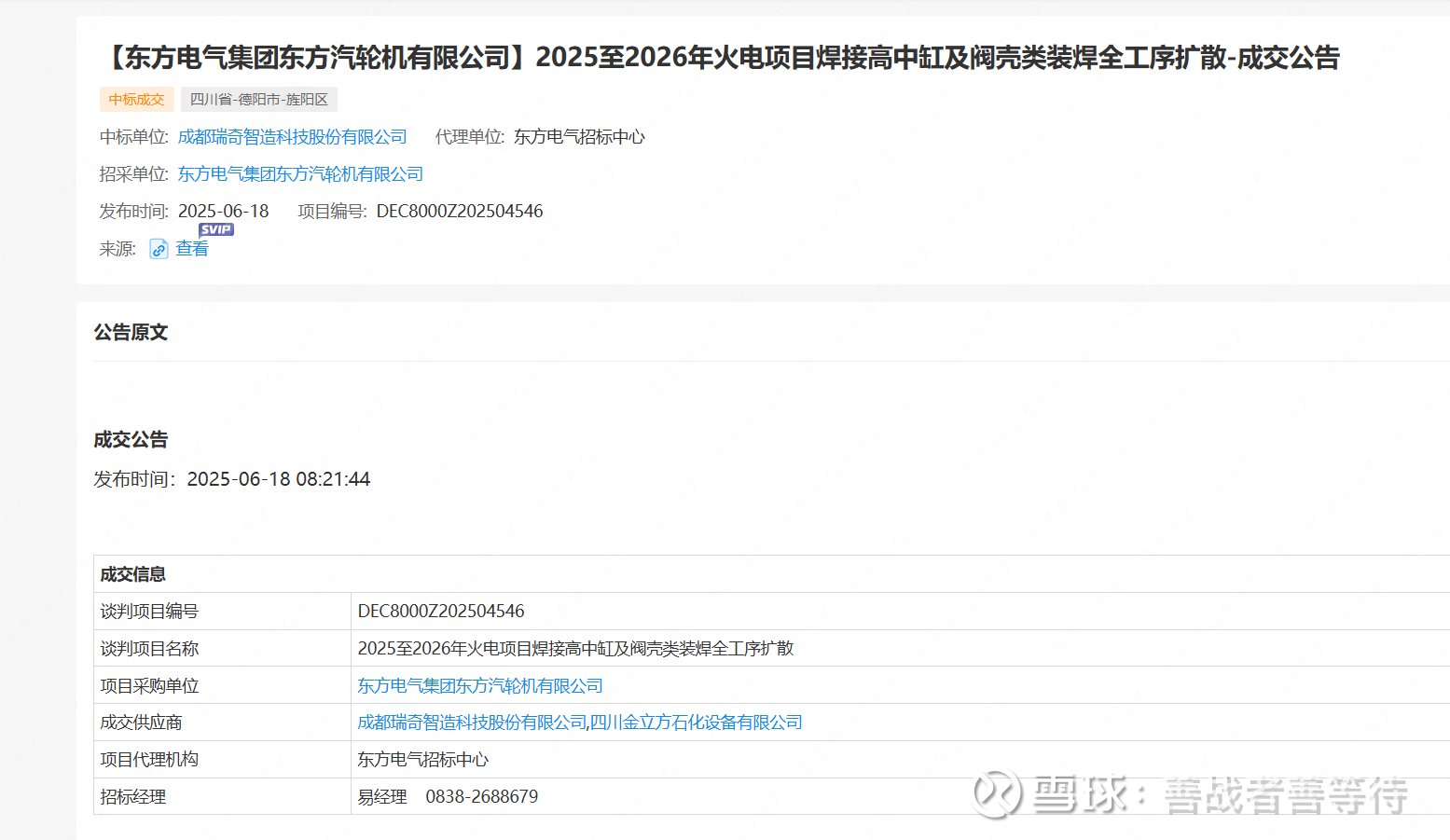The image size is (1450, 840).
Task: Open the 查看 source link
Action: coord(192,249)
